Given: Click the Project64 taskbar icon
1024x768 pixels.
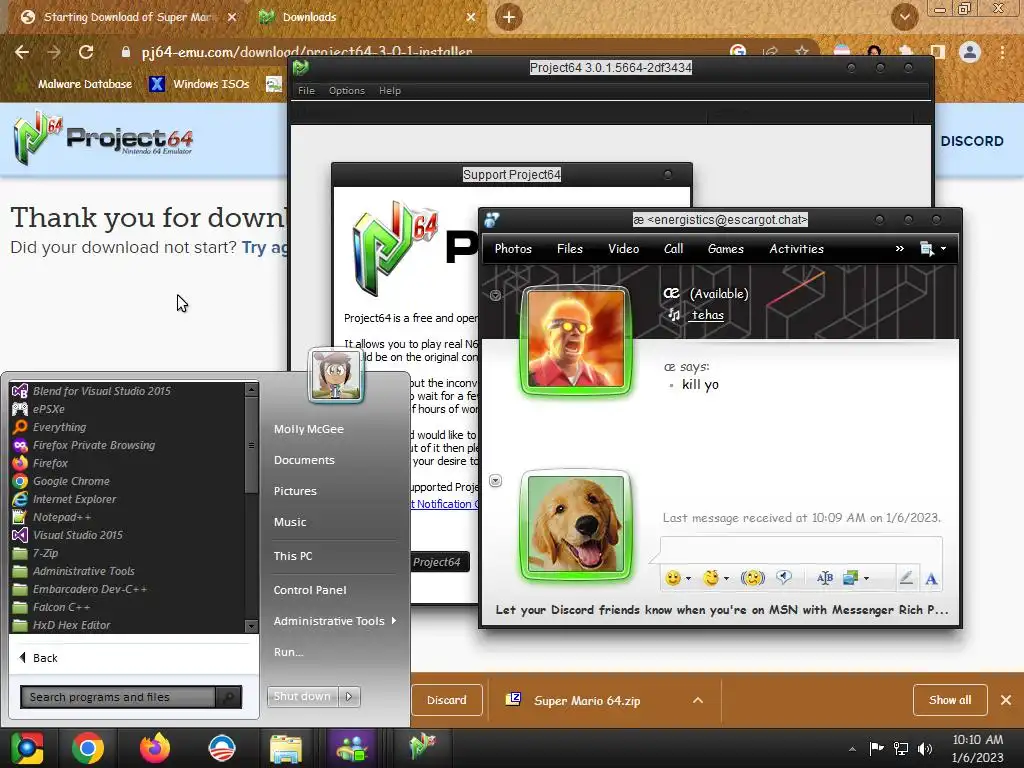Looking at the screenshot, I should pyautogui.click(x=422, y=747).
